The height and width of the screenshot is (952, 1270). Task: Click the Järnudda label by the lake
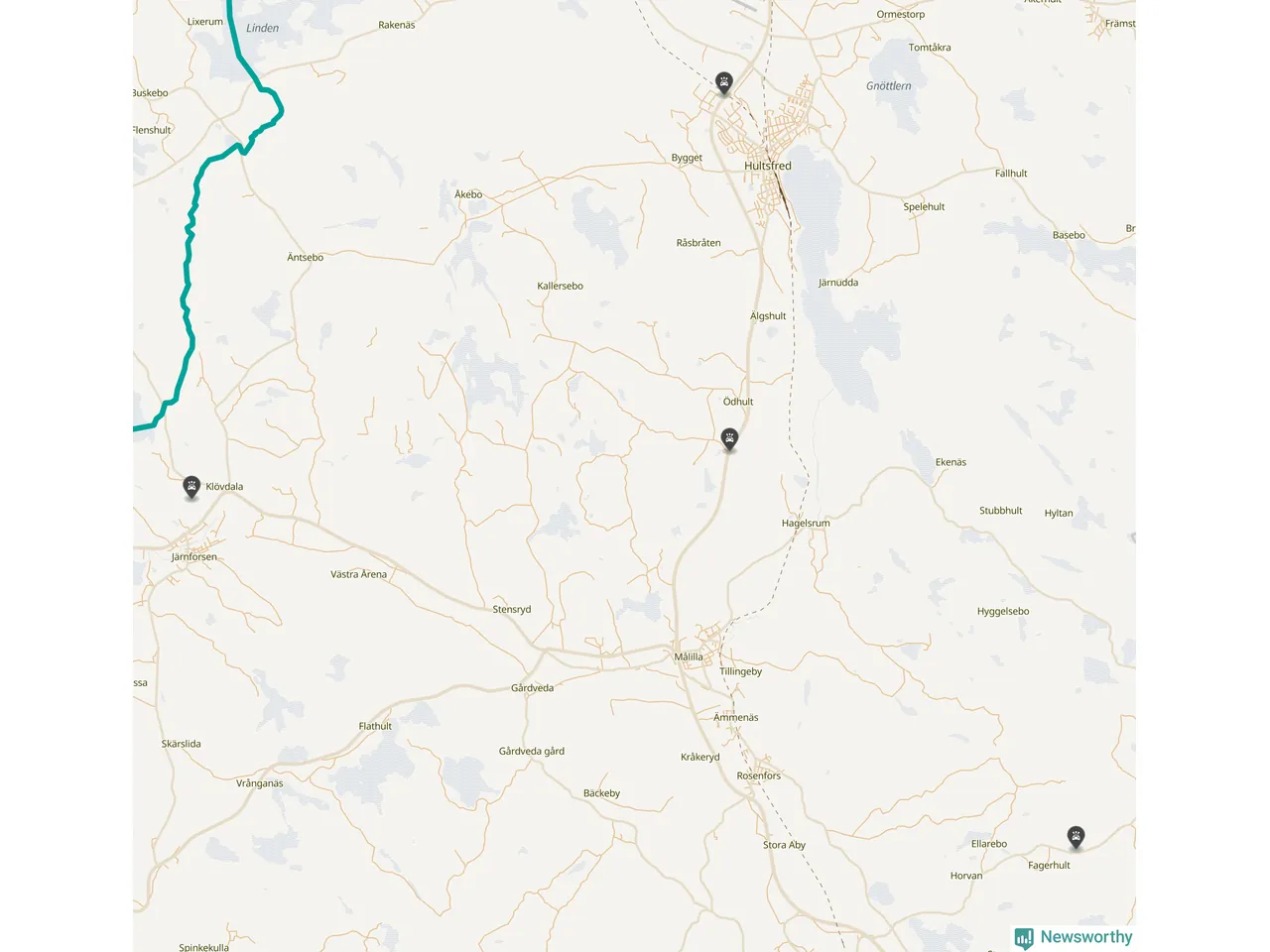838,283
